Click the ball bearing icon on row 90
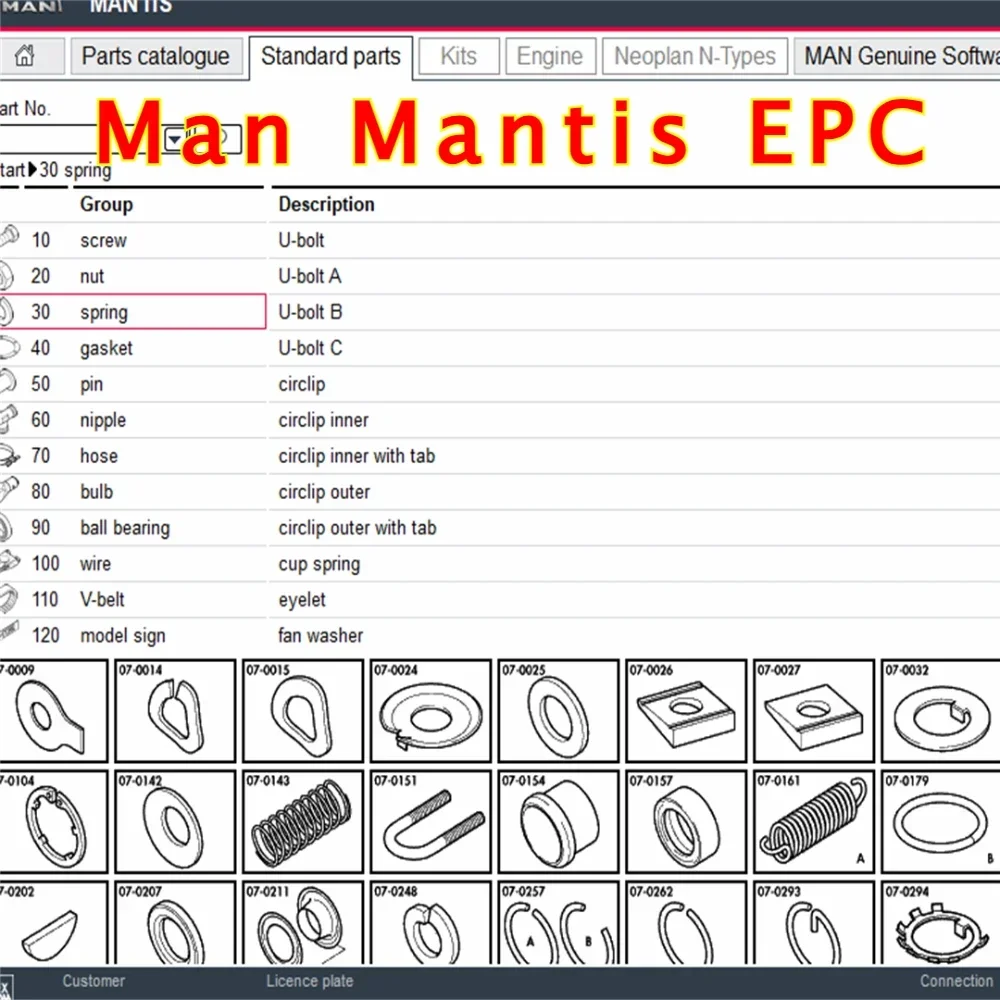 click(x=8, y=526)
